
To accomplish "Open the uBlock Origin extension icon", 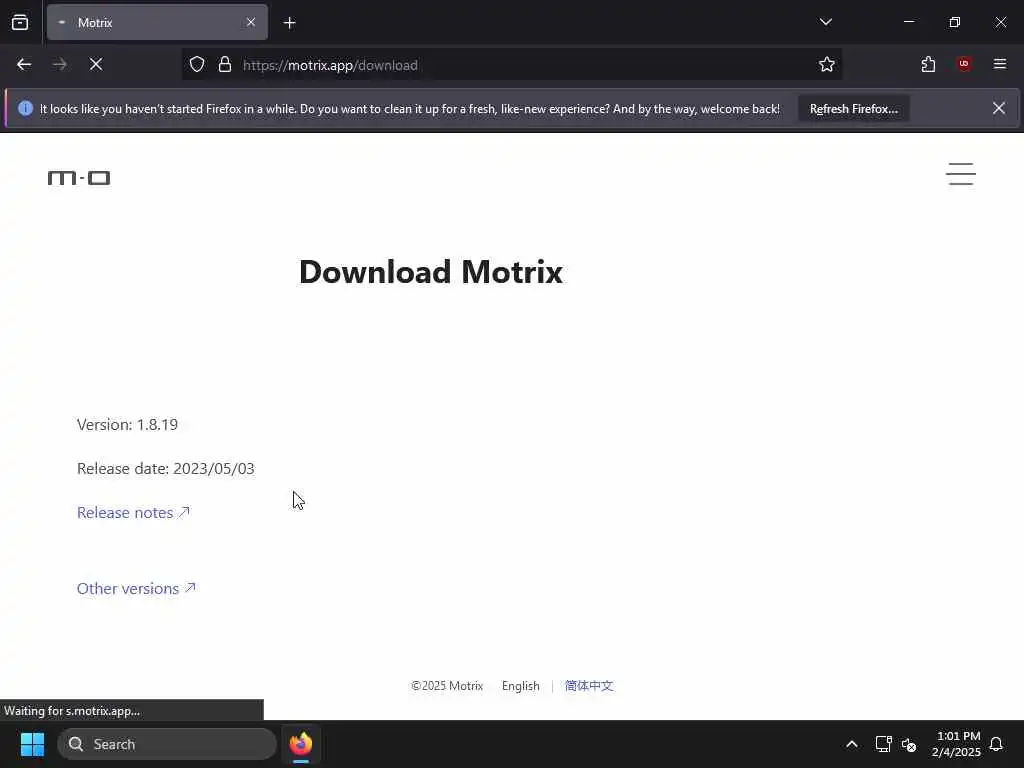I will click(964, 64).
